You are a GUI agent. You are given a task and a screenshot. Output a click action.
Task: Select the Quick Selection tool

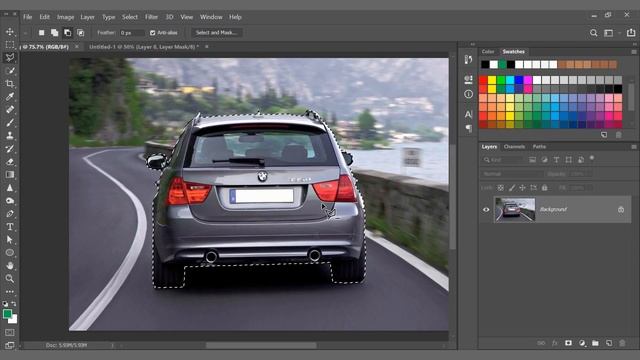[x=10, y=71]
